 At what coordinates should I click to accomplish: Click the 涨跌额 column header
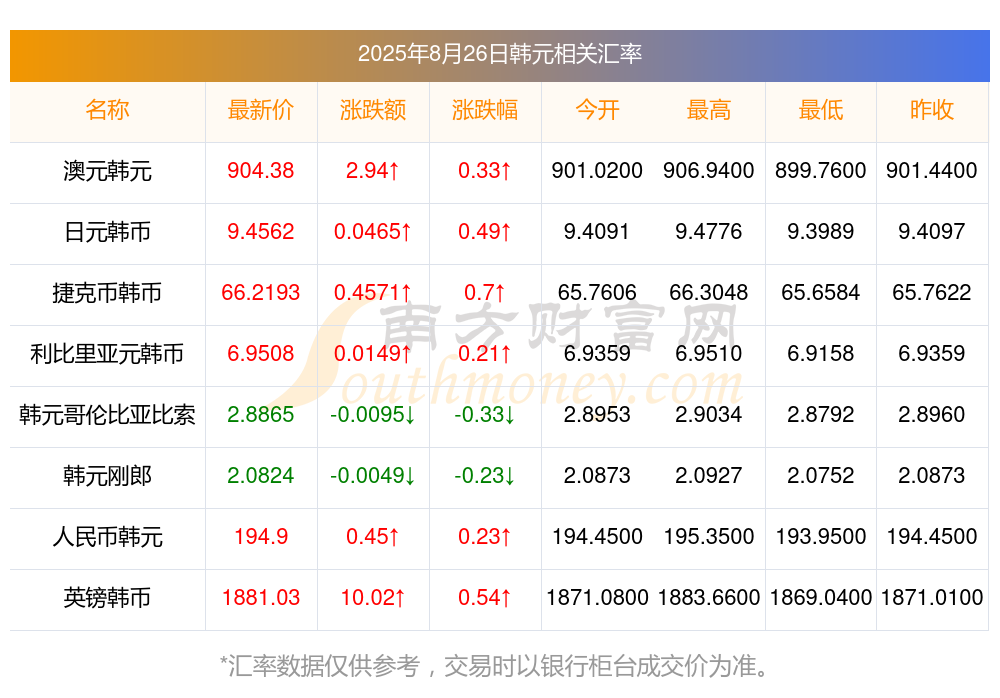click(373, 110)
